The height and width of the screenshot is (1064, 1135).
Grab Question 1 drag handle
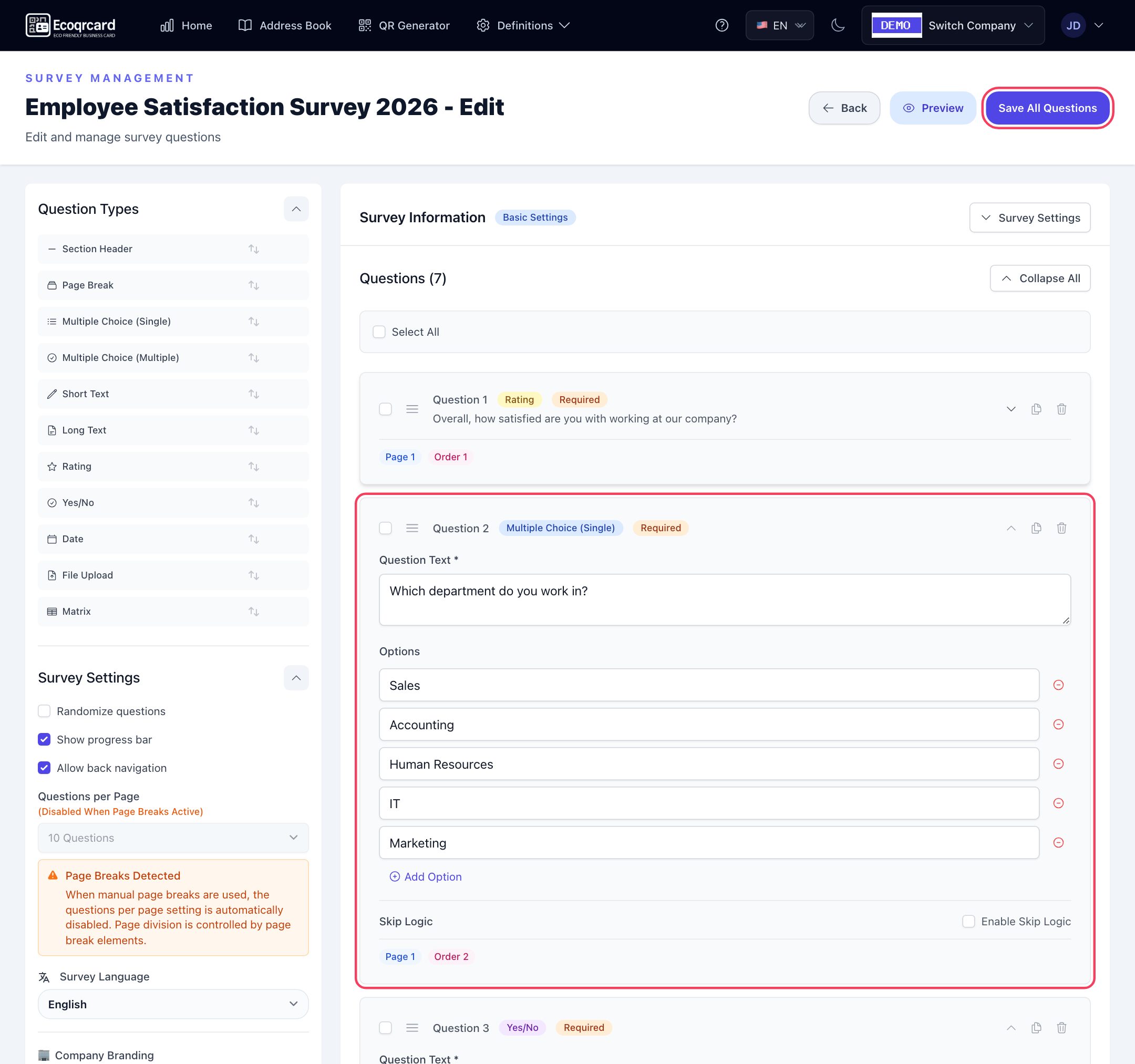[x=411, y=409]
